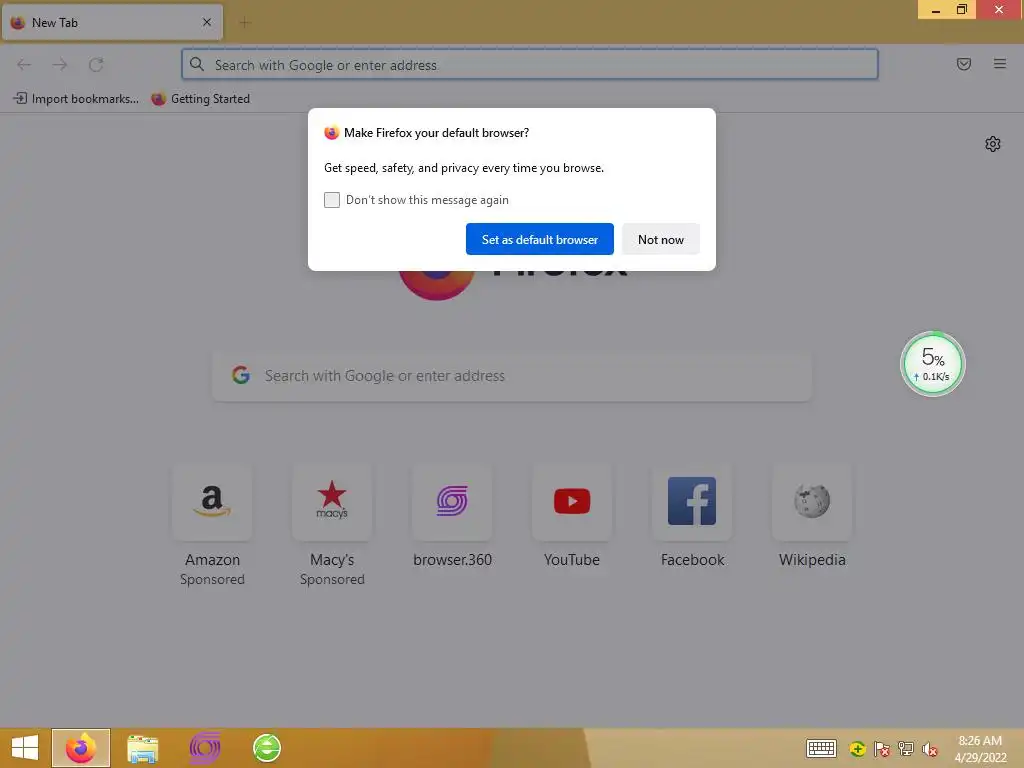The height and width of the screenshot is (768, 1024).
Task: Close the New Tab tab
Action: (x=207, y=22)
